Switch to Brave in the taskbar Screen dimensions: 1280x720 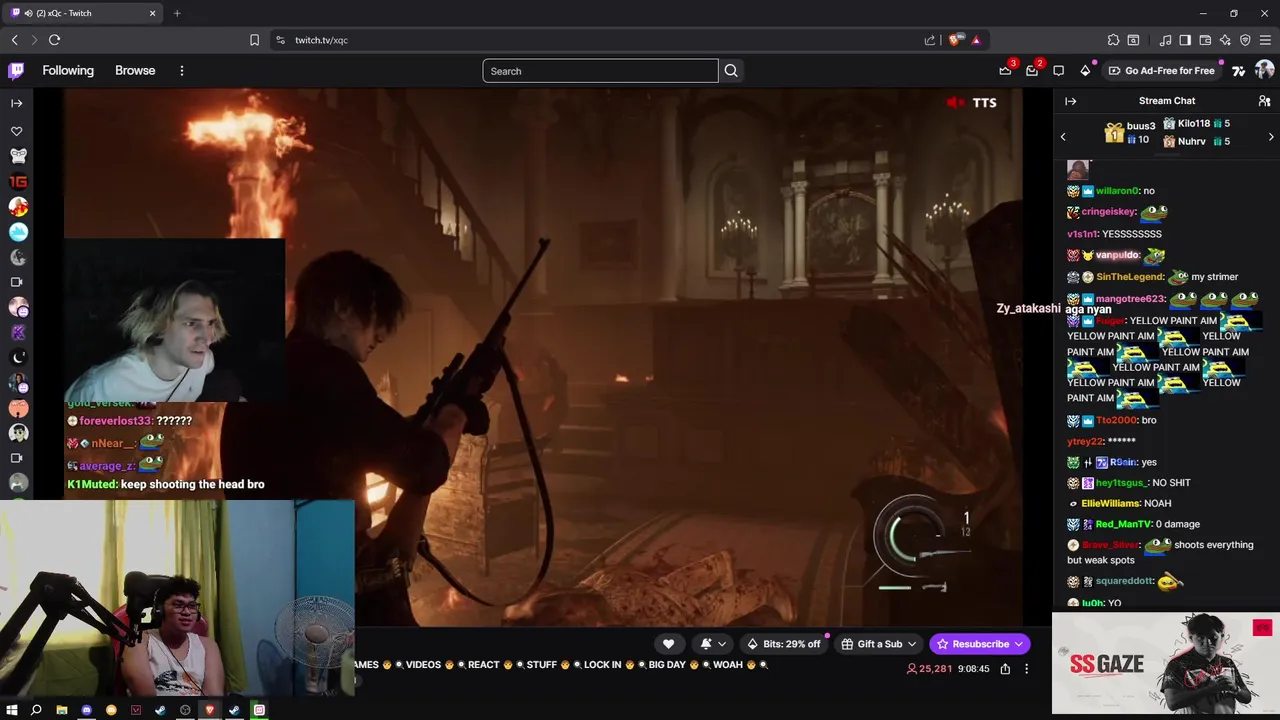[210, 710]
